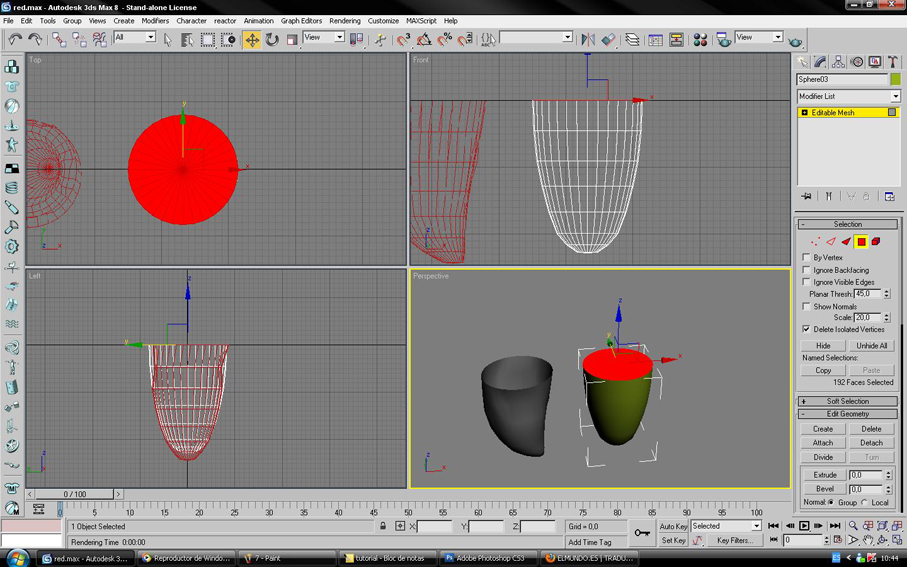Click the Detach button
This screenshot has height=567, width=907.
(x=871, y=443)
